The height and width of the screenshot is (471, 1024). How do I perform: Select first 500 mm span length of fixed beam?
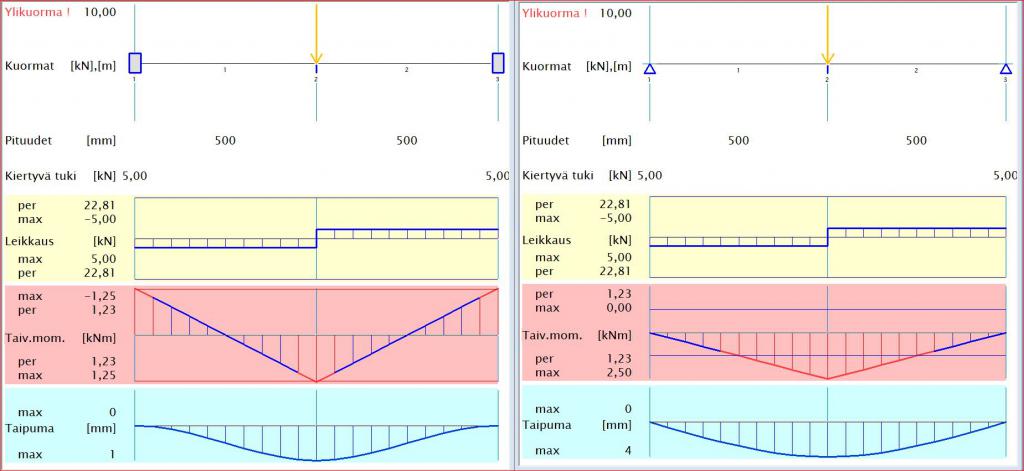[225, 141]
